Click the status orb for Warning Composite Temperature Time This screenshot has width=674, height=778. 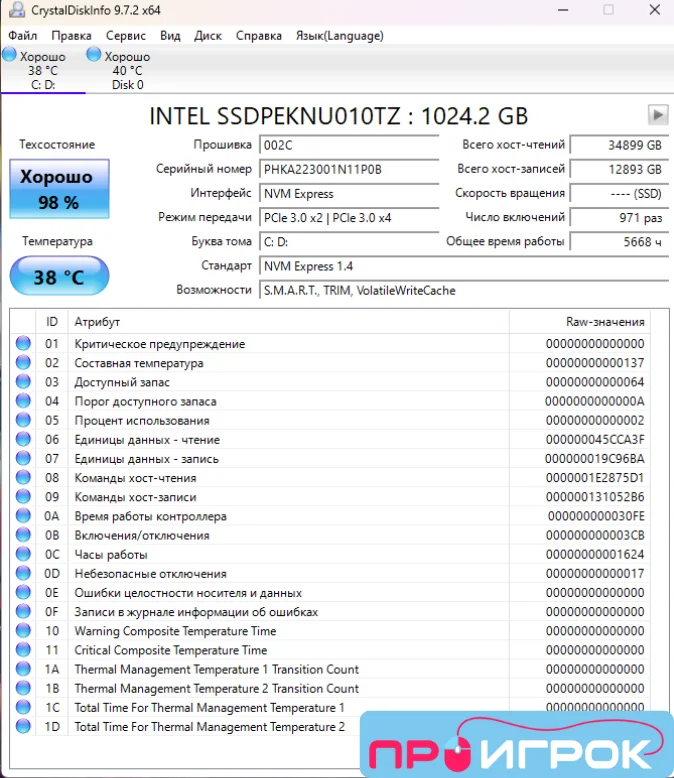23,631
